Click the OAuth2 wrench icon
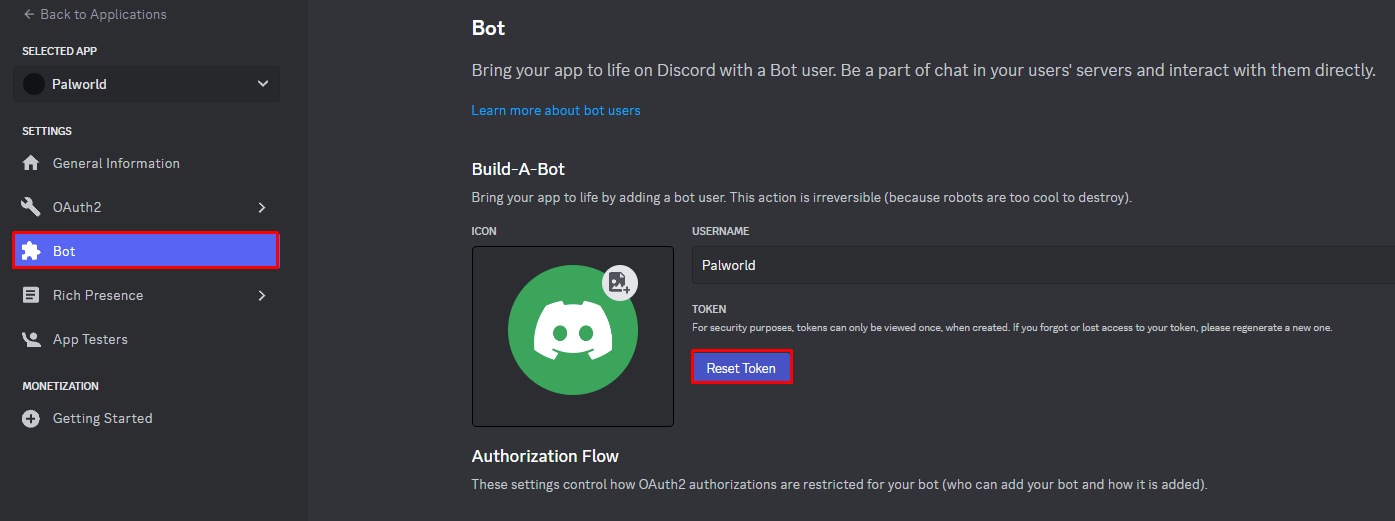The width and height of the screenshot is (1395, 521). [32, 207]
